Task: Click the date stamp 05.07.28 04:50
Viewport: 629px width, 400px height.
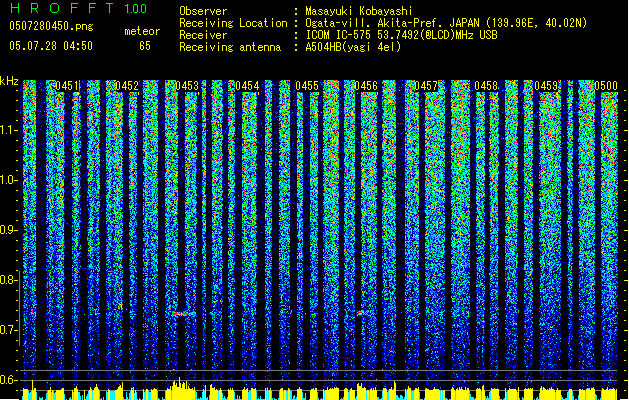Action: tap(51, 46)
